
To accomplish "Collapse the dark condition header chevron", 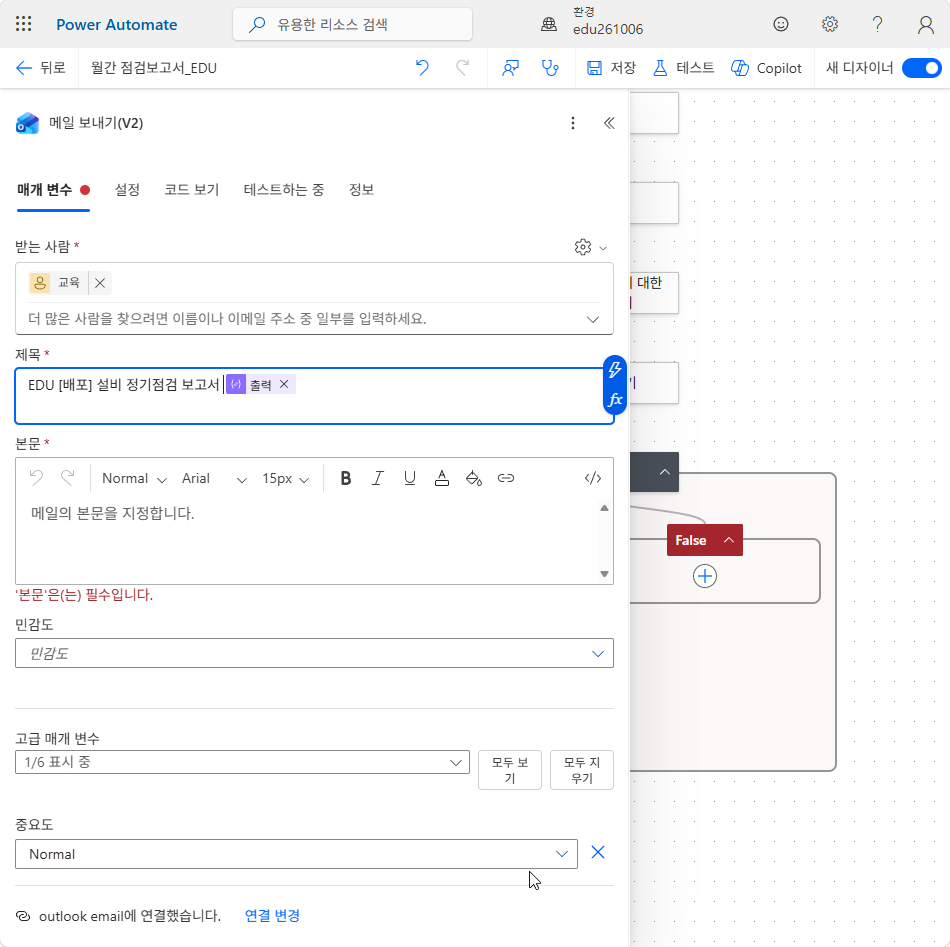I will pos(665,472).
